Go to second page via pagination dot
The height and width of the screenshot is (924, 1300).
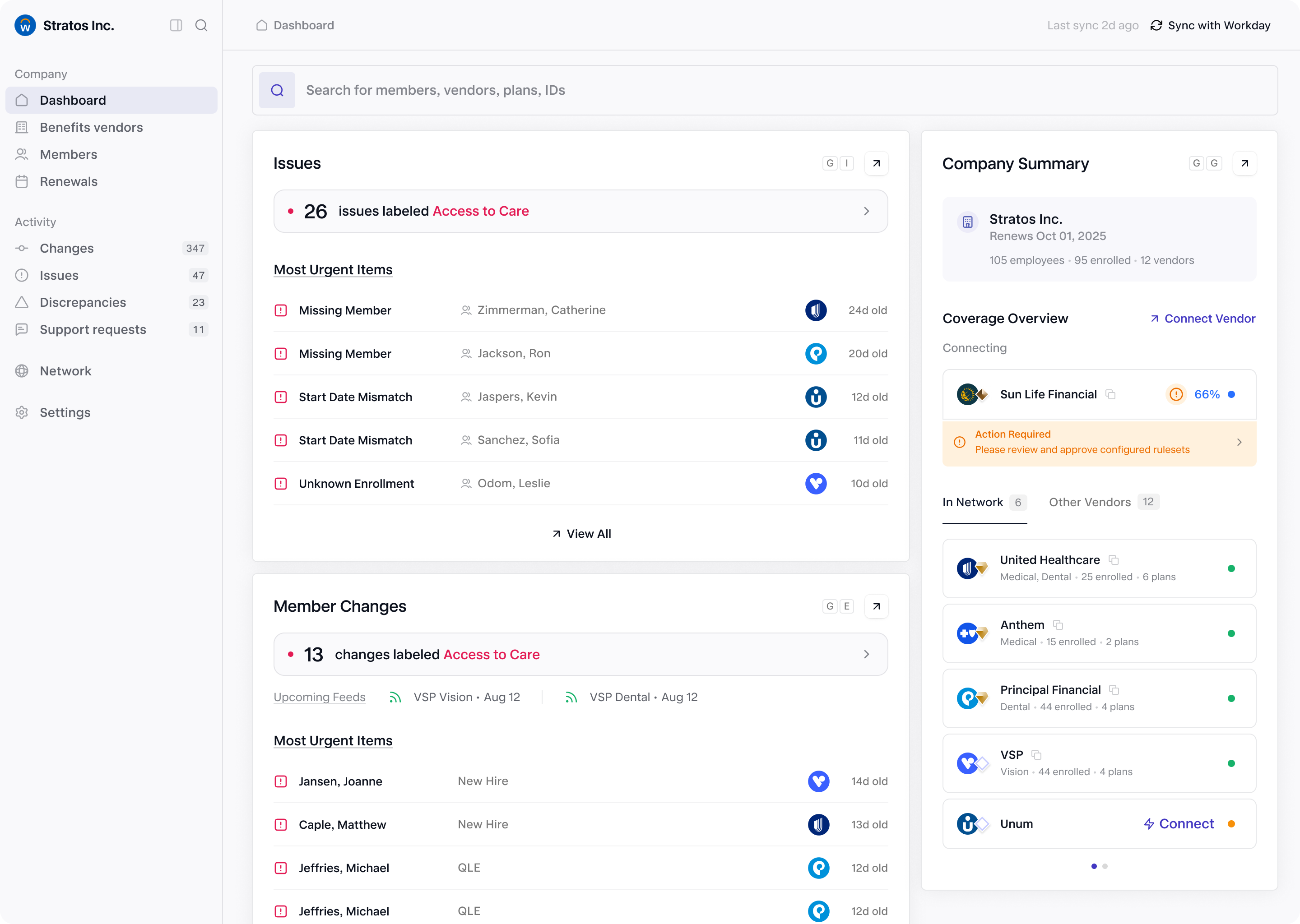[x=1105, y=866]
